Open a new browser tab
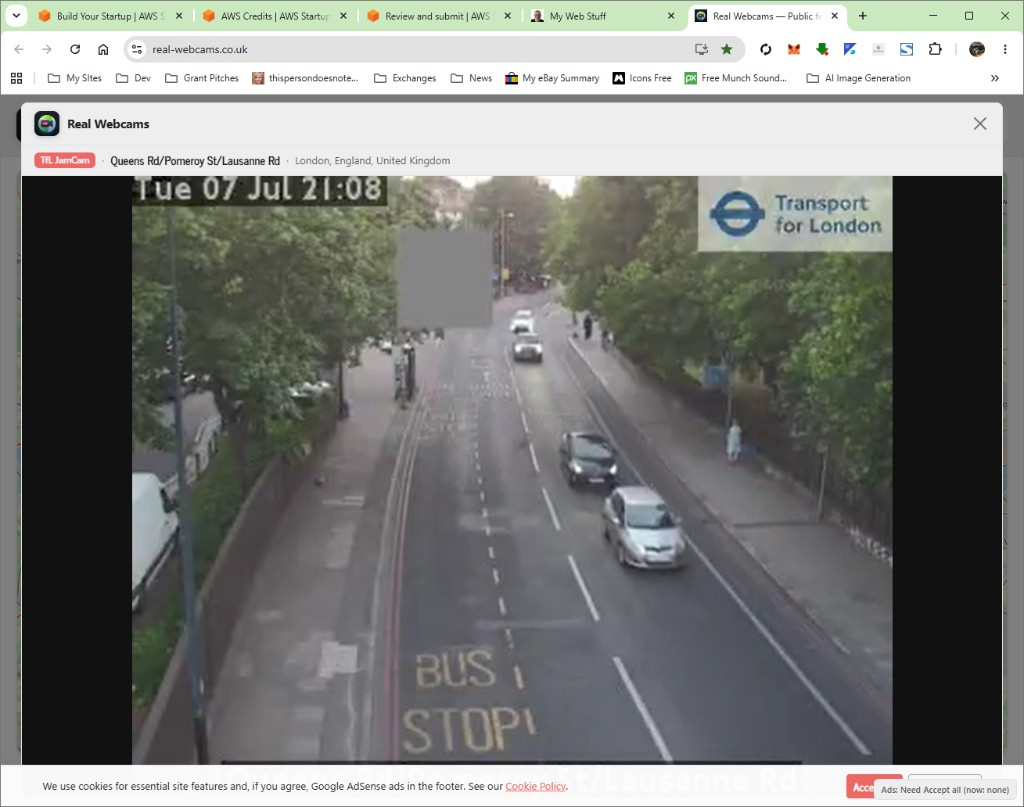The width and height of the screenshot is (1024, 807). tap(863, 16)
